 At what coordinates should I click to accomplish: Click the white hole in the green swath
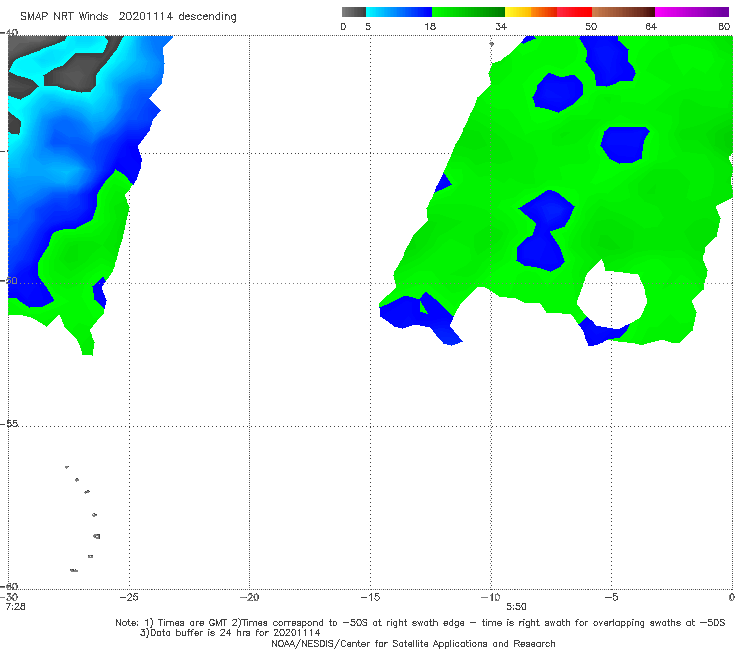click(x=612, y=299)
